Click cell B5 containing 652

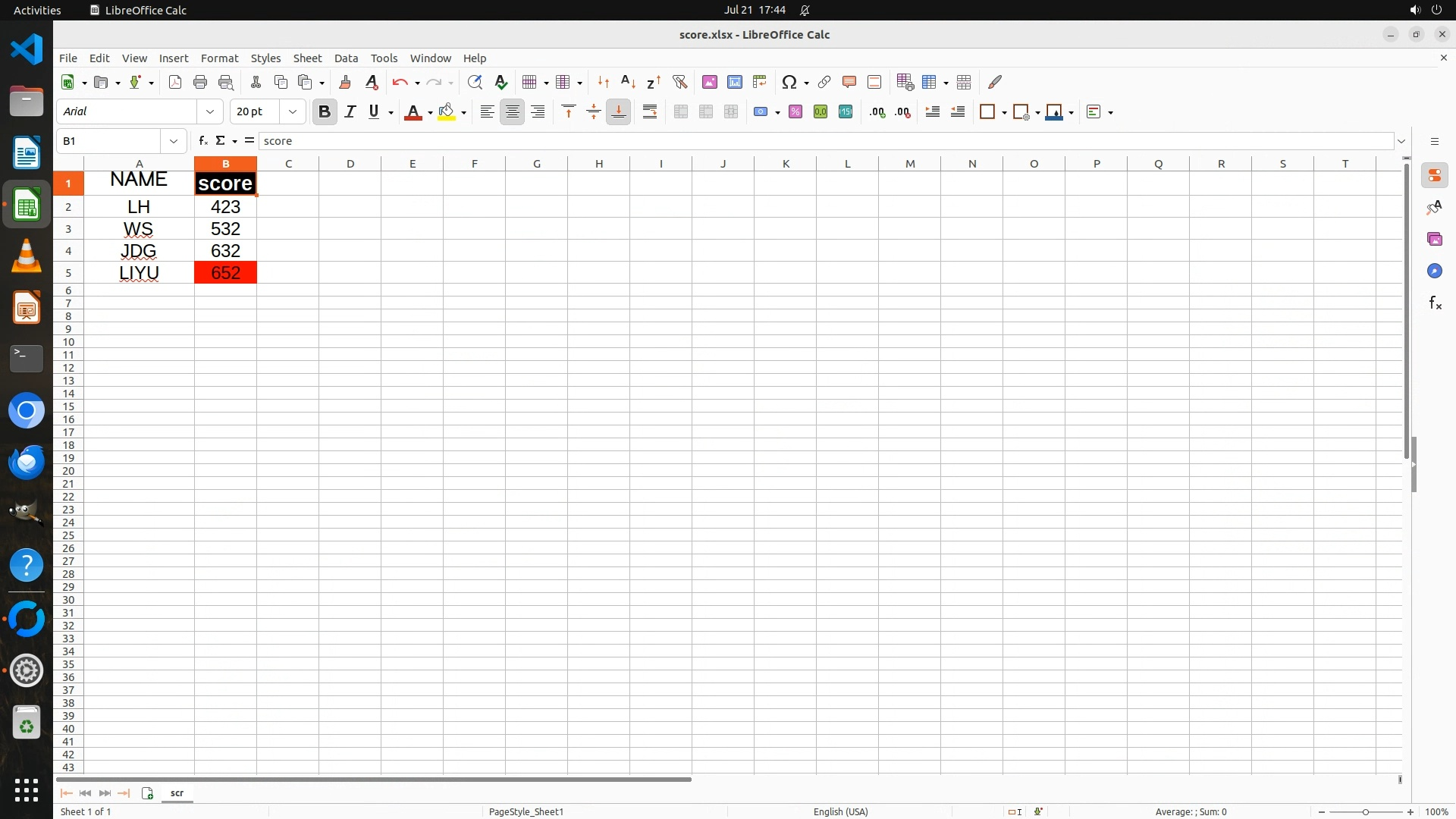(x=225, y=272)
